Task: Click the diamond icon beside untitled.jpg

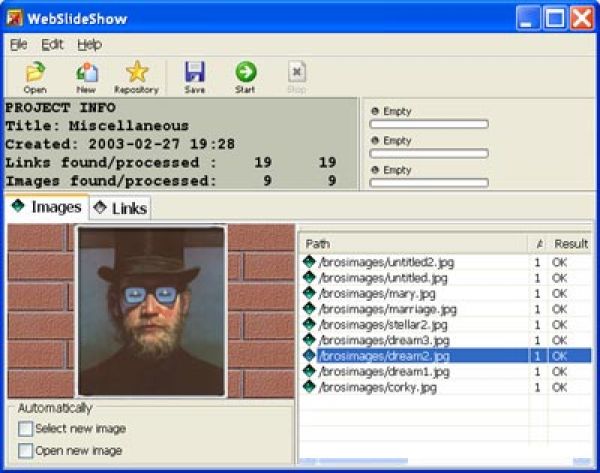Action: pos(309,277)
